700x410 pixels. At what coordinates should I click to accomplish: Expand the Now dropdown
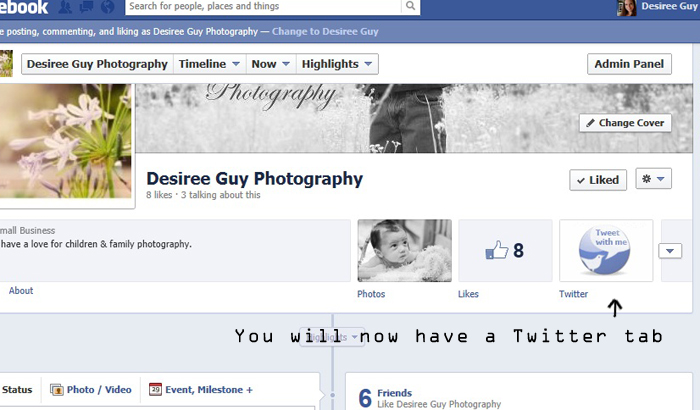tap(271, 64)
